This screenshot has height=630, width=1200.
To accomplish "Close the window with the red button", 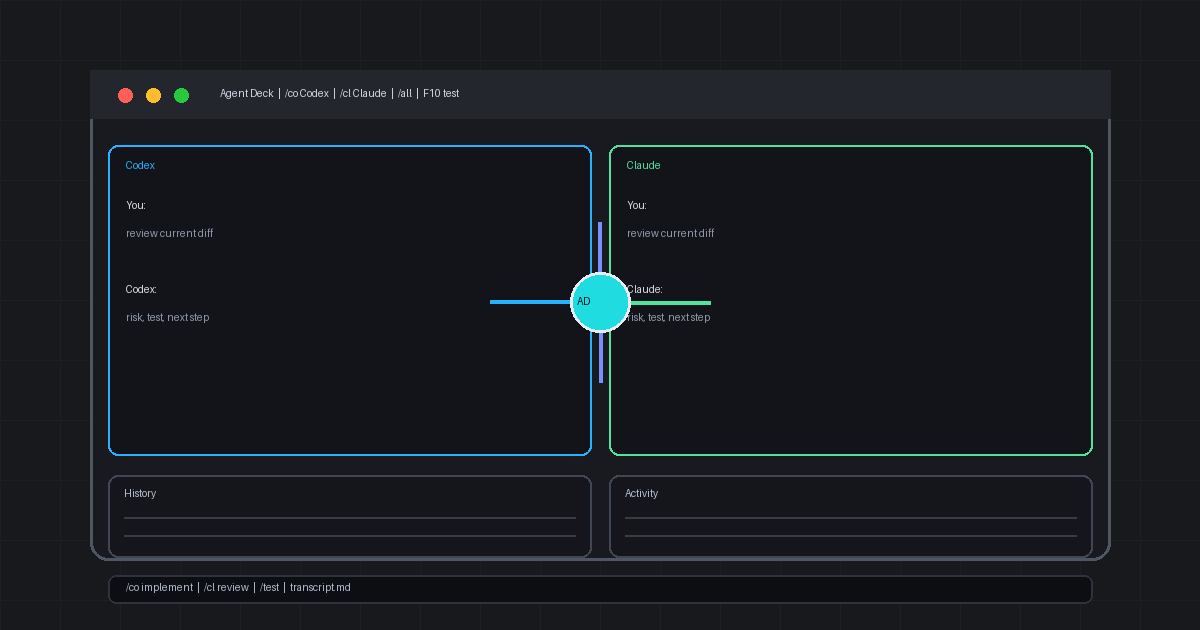I will tap(125, 95).
